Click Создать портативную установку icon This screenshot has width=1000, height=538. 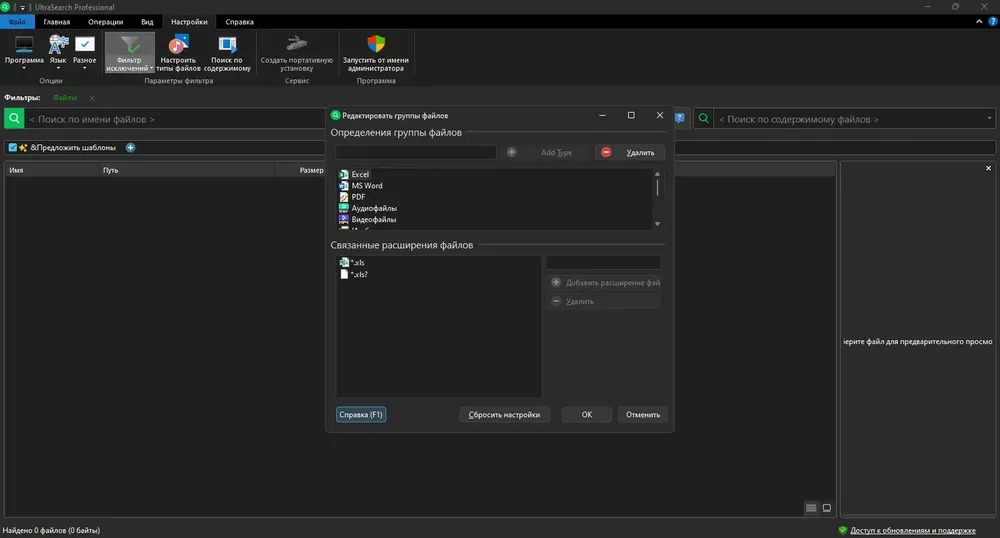pos(297,44)
